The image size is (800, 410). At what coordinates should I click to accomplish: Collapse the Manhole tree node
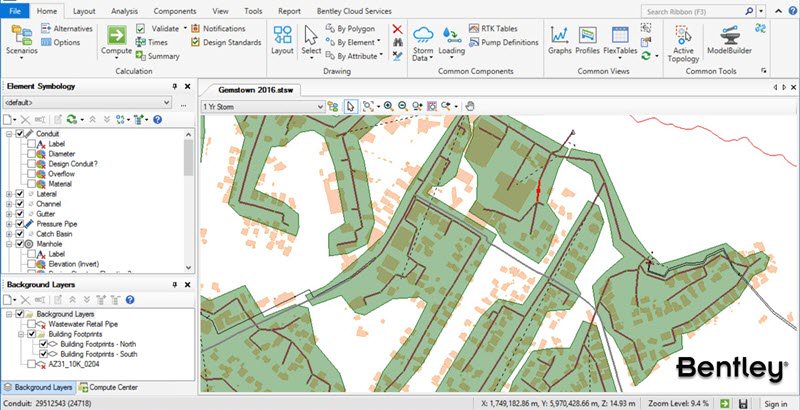9,244
